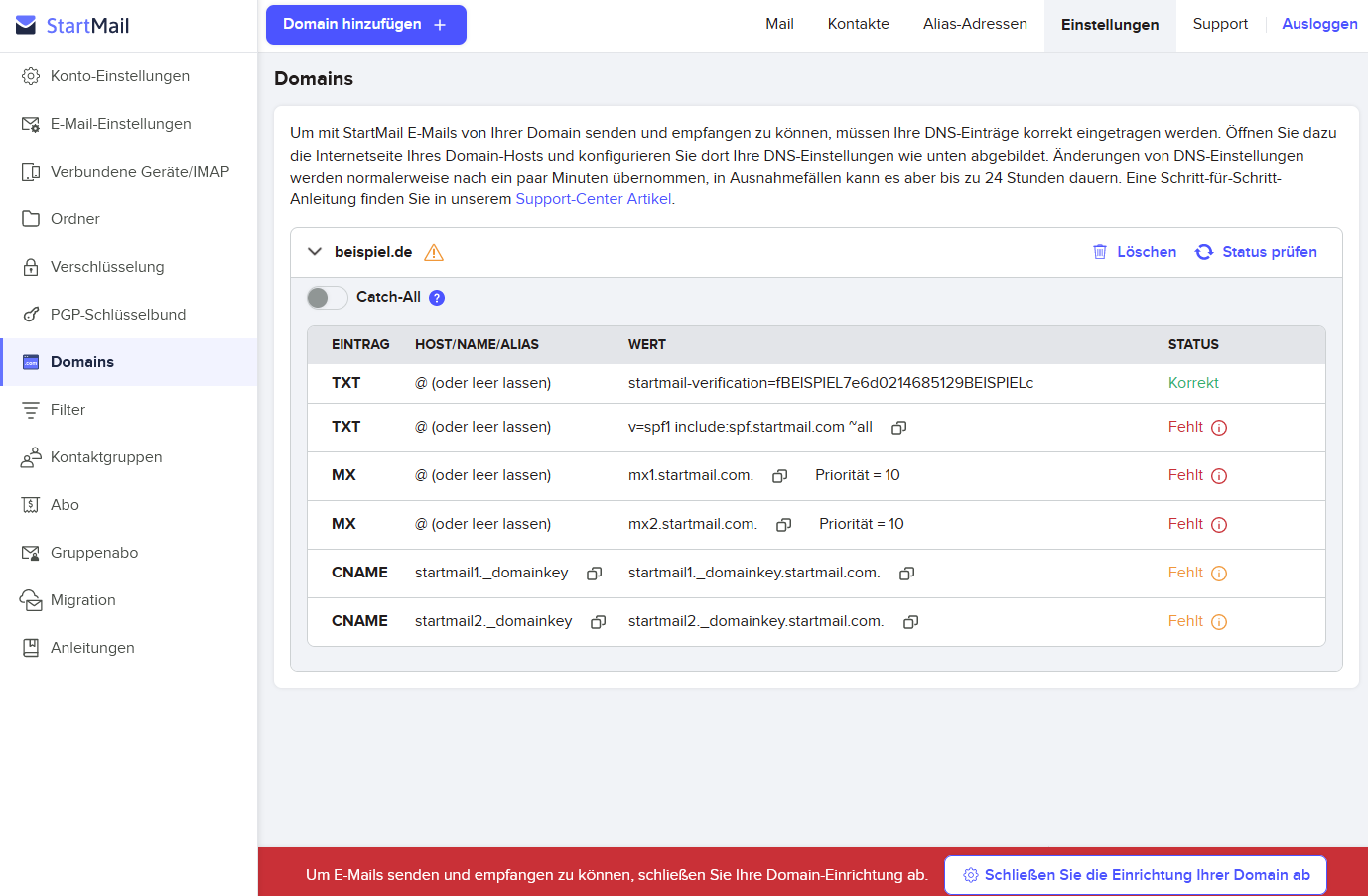The image size is (1368, 896).
Task: Select Verschlüsselung in the sidebar
Action: (x=107, y=267)
